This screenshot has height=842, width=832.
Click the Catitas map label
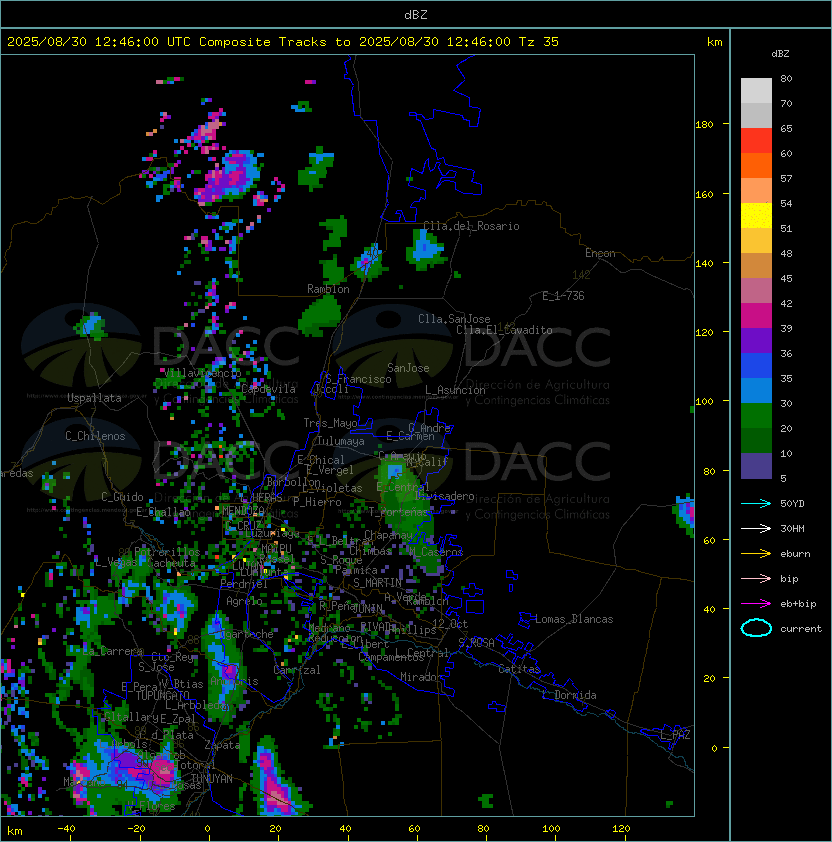(519, 669)
